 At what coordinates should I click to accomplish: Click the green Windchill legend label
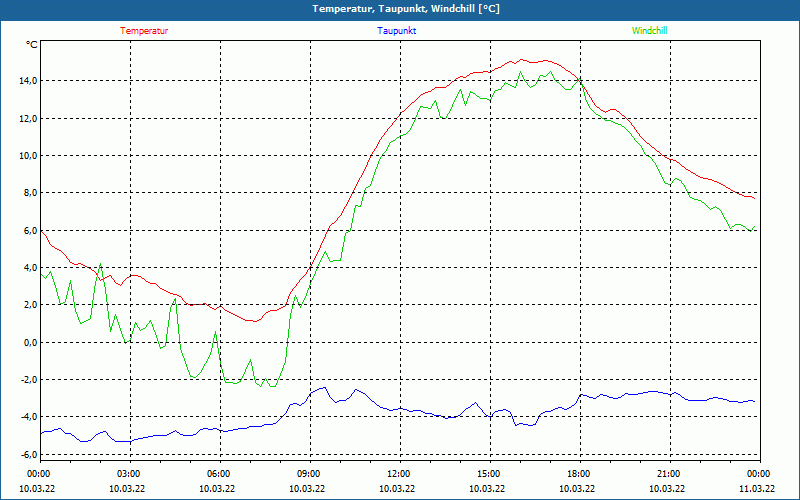649,31
